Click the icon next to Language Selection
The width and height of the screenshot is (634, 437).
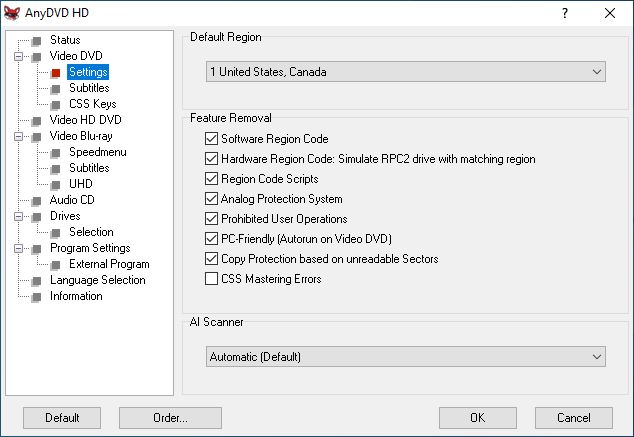(36, 281)
